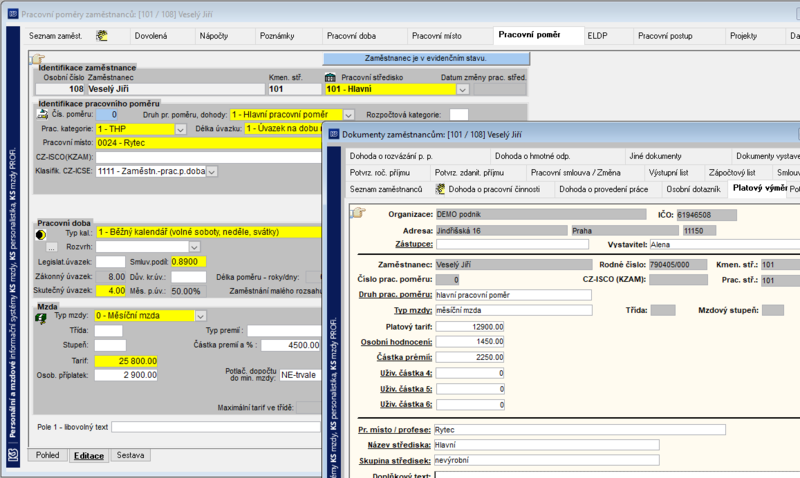Viewport: 800px width, 478px height.
Task: Switch to Pracovní místo tab
Action: point(437,36)
